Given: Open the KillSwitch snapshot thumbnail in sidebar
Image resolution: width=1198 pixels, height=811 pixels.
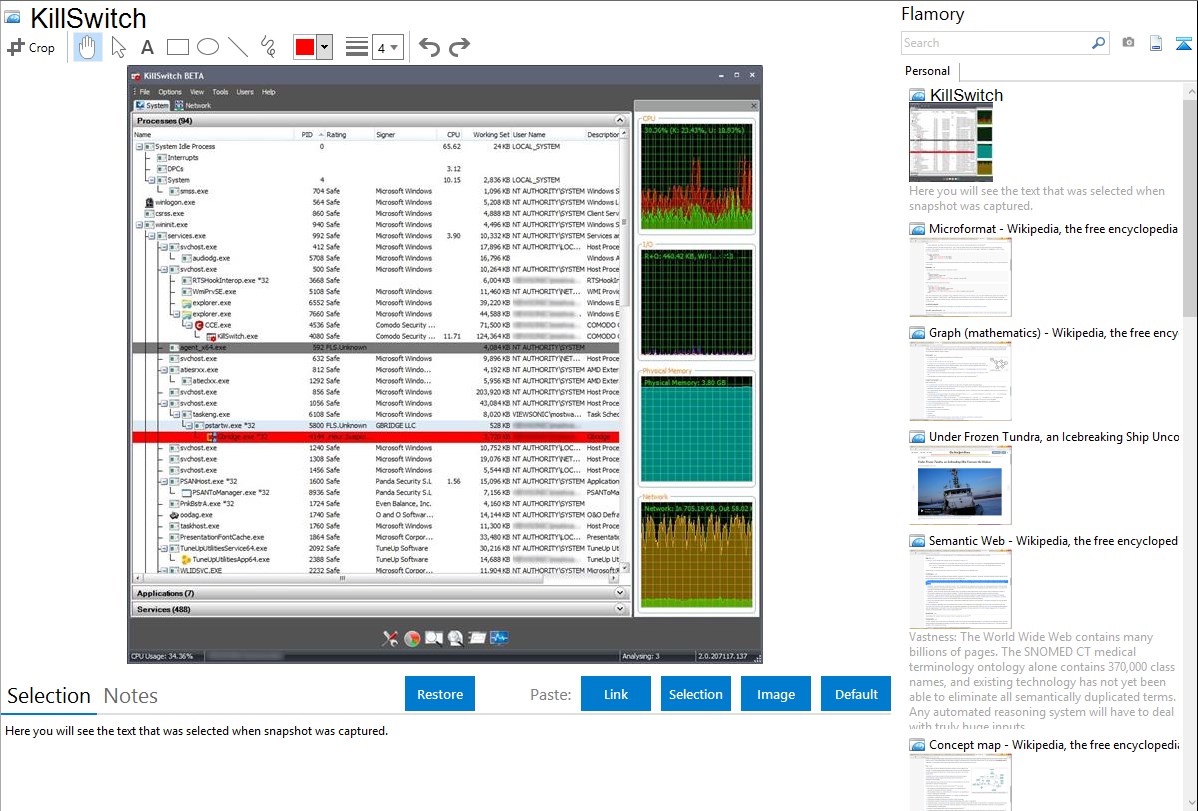Looking at the screenshot, I should click(951, 143).
